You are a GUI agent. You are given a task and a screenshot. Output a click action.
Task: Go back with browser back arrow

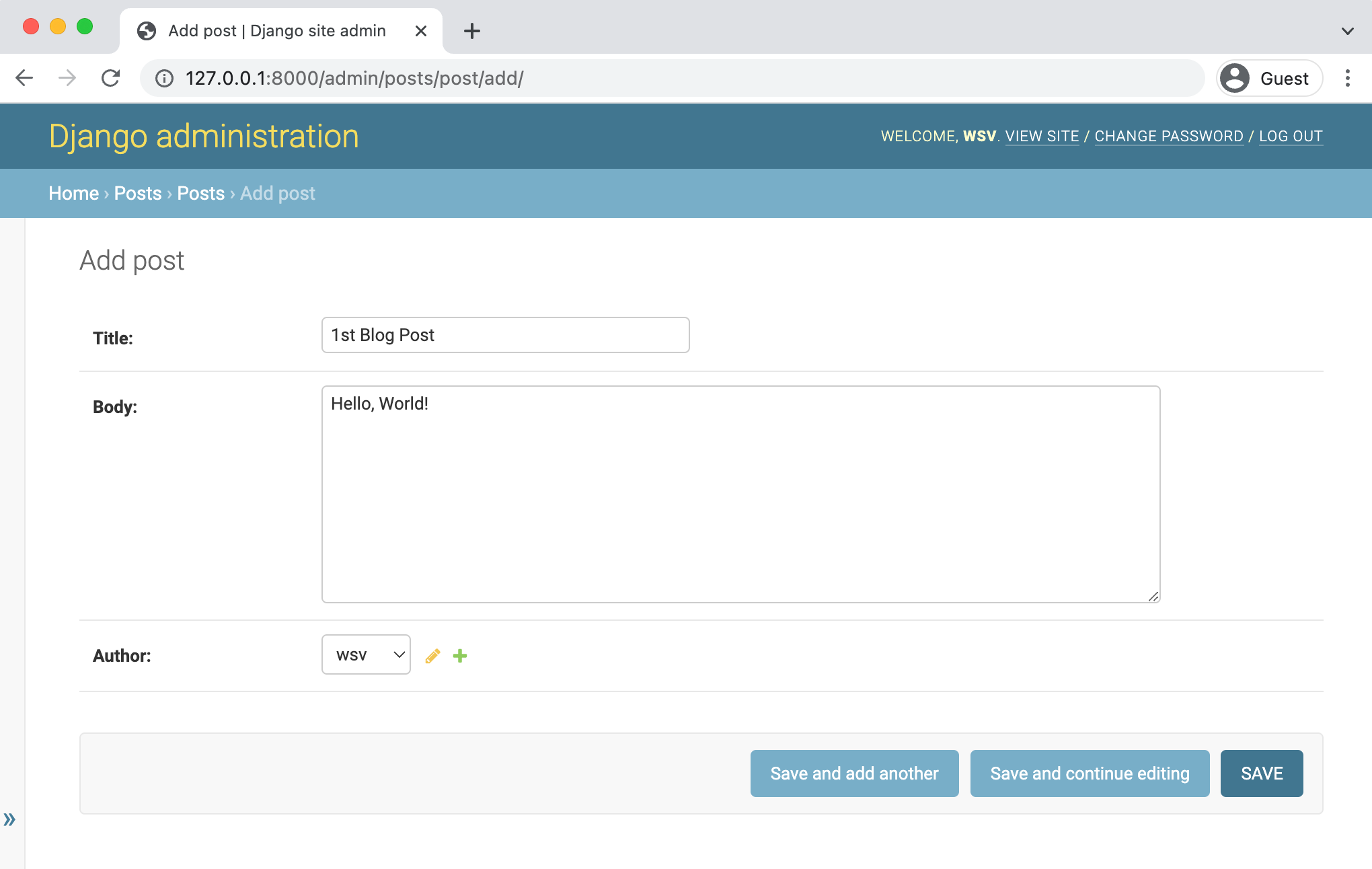click(24, 78)
